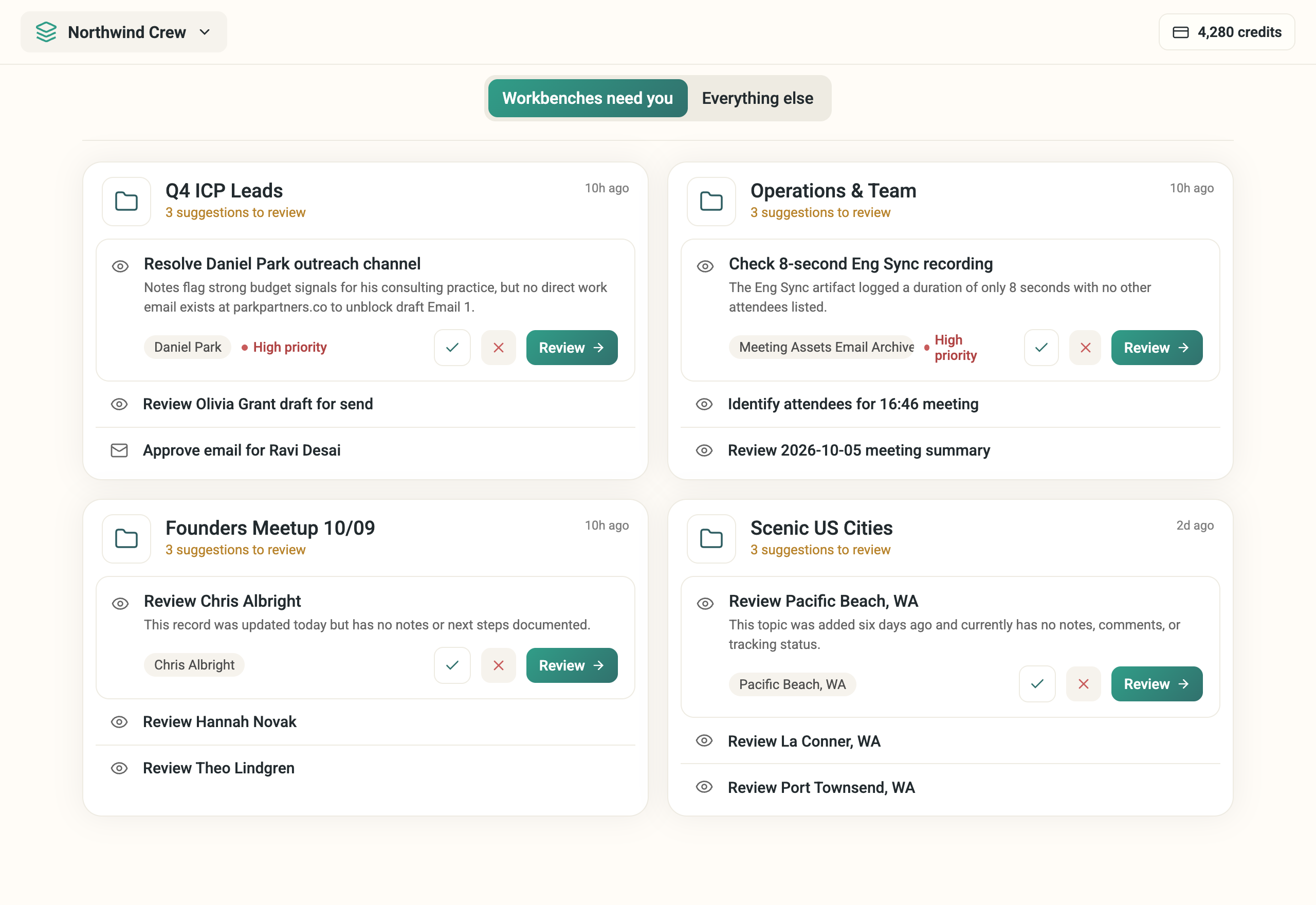Click the envelope icon for Ravi Desai email
Screen dimensions: 1316x905
click(x=119, y=451)
